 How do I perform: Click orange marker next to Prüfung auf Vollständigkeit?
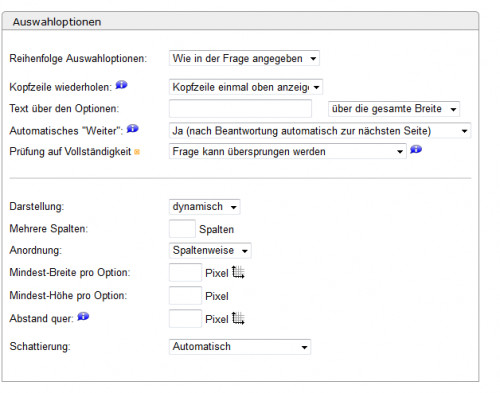137,152
